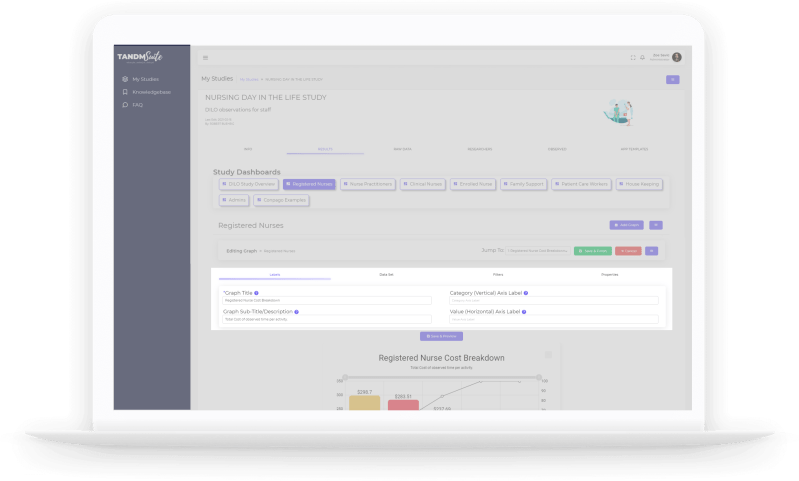
Task: Switch to the Results tab
Action: [x=325, y=149]
